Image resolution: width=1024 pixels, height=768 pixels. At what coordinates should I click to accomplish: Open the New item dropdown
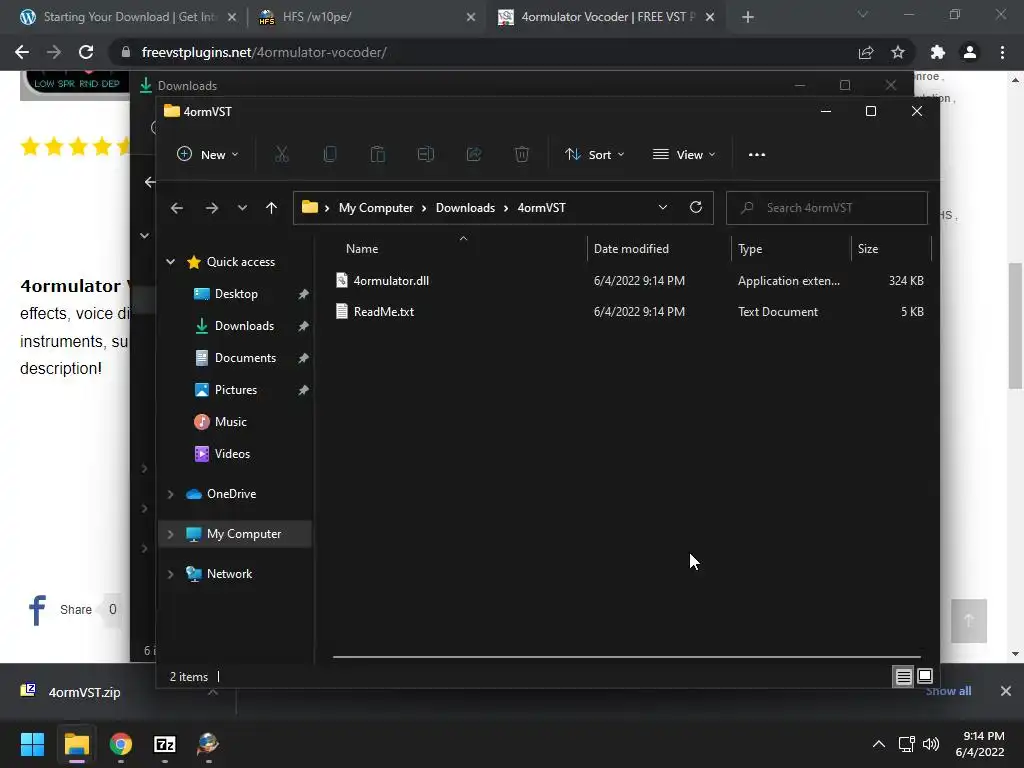tap(208, 155)
